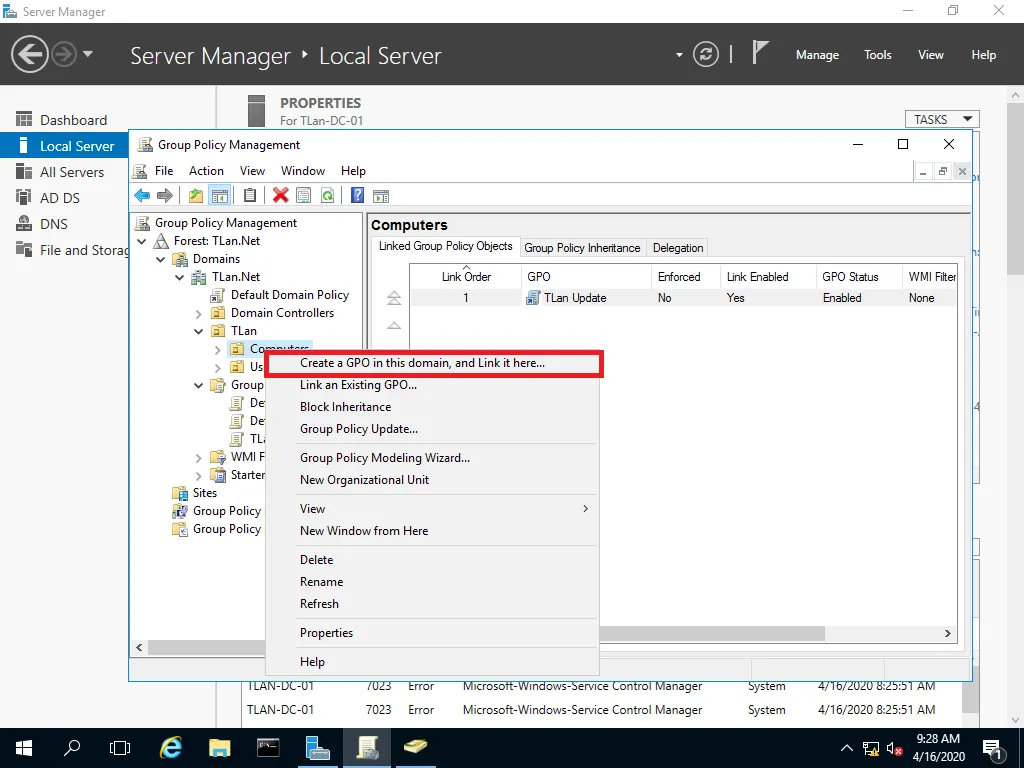The image size is (1024, 768).
Task: Open the Action menu in Group Policy Management
Action: coord(206,171)
